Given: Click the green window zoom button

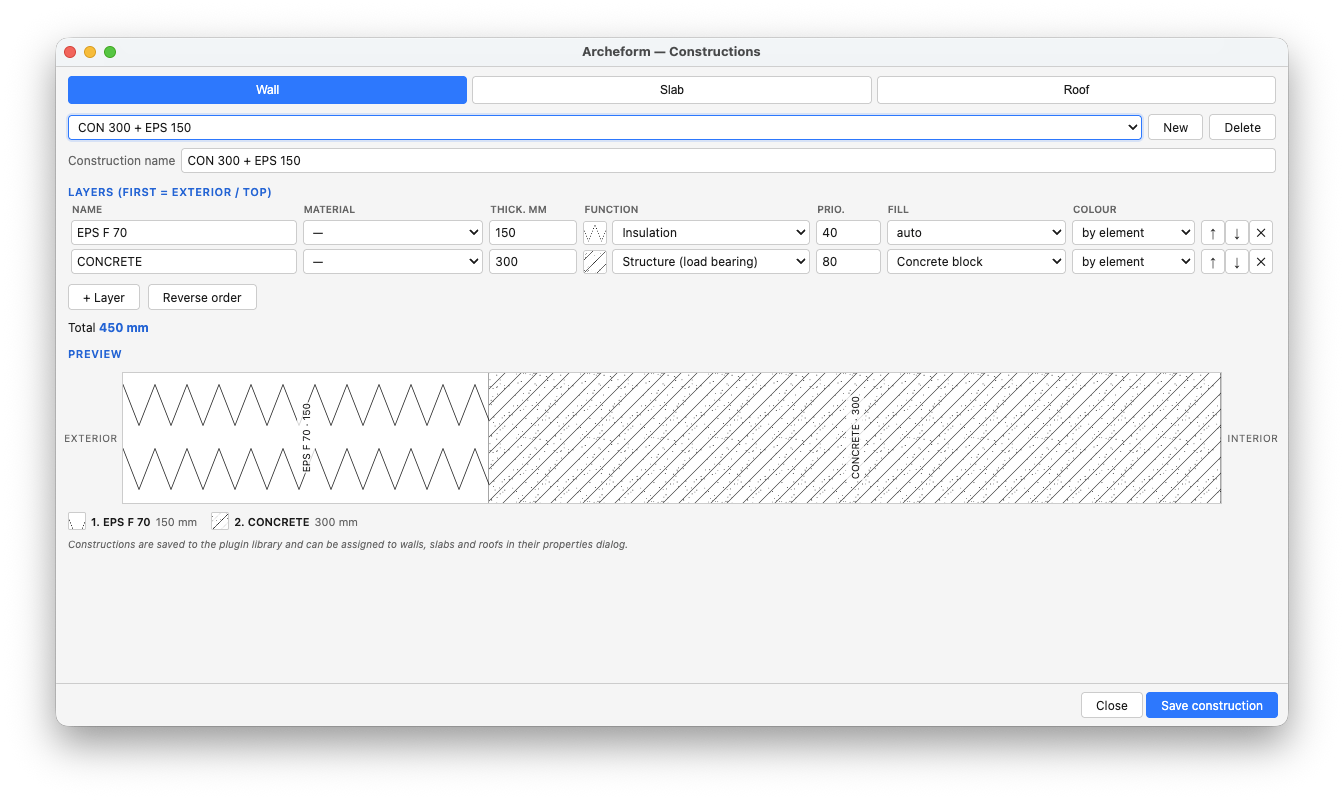Looking at the screenshot, I should click(110, 52).
